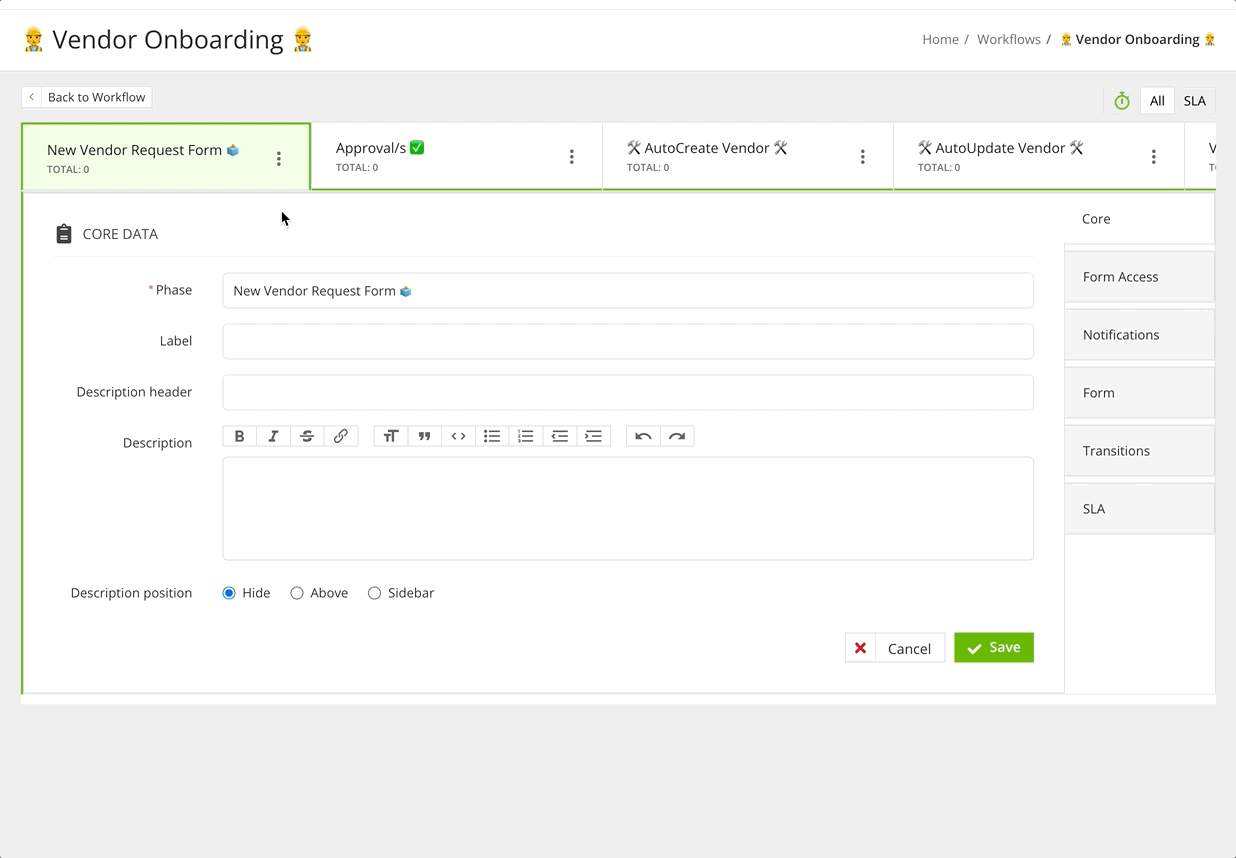Apply strikethrough in the description toolbar
1236x858 pixels.
[307, 435]
